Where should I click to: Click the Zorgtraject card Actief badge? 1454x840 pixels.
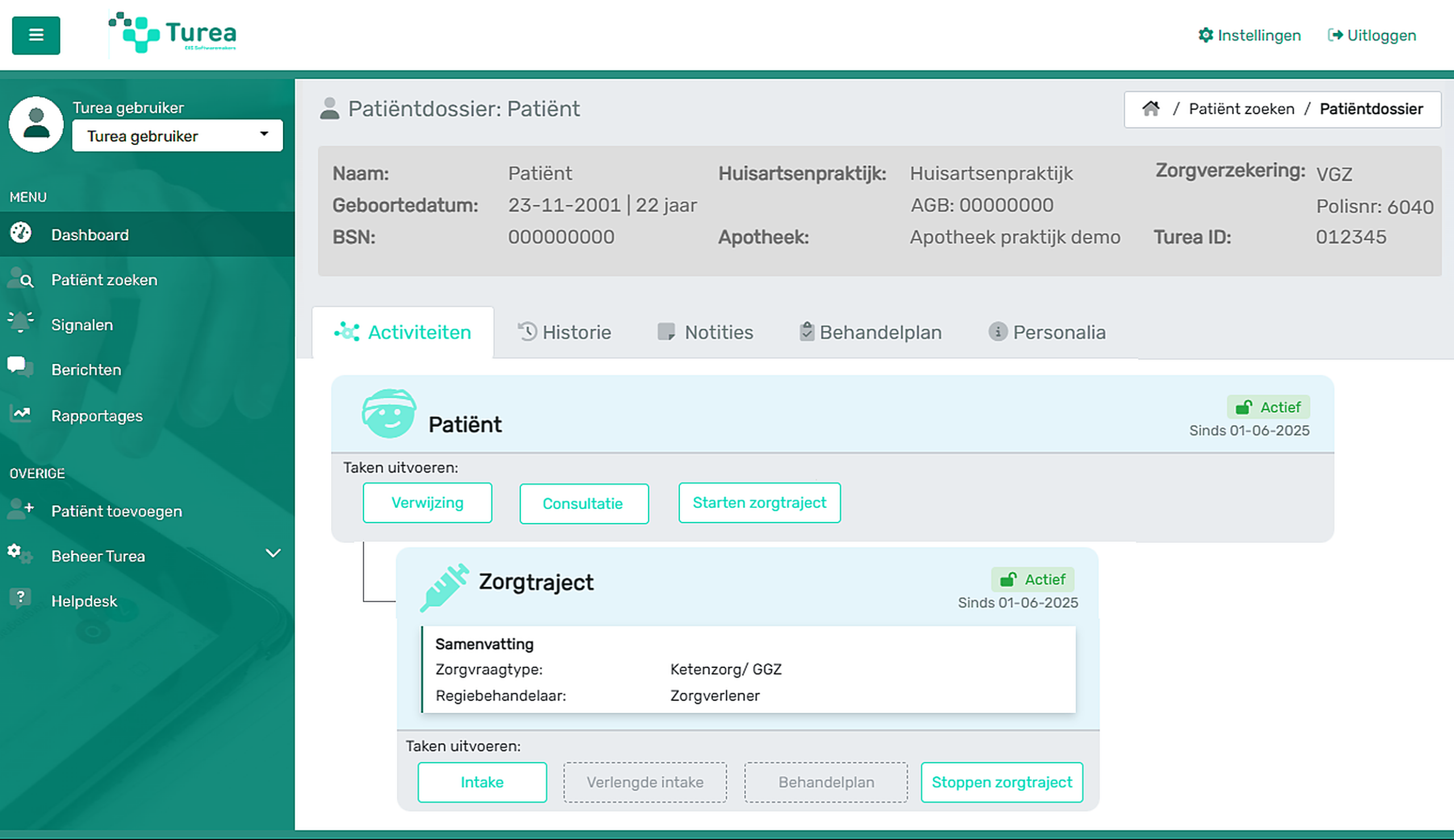point(1033,579)
